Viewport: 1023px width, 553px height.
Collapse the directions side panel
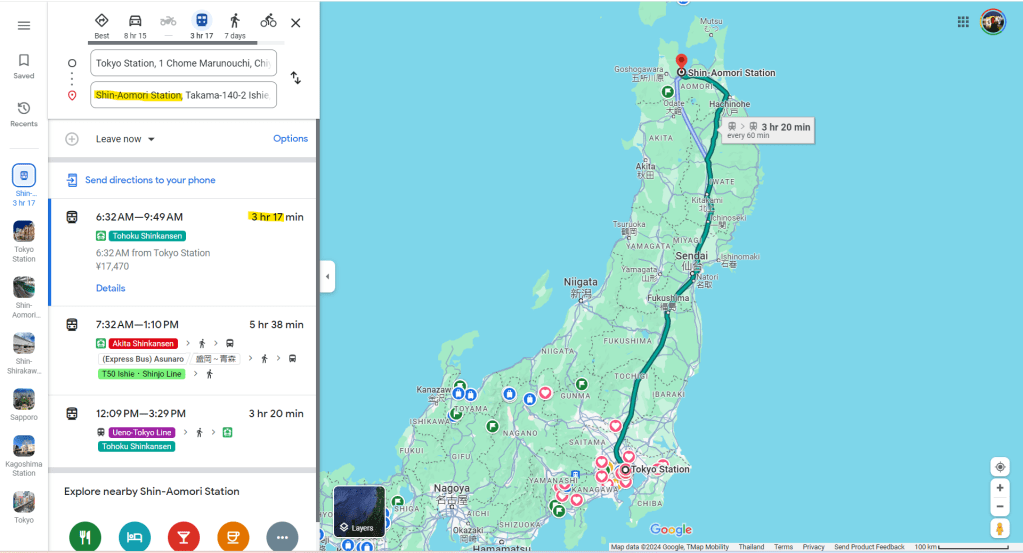pyautogui.click(x=328, y=276)
